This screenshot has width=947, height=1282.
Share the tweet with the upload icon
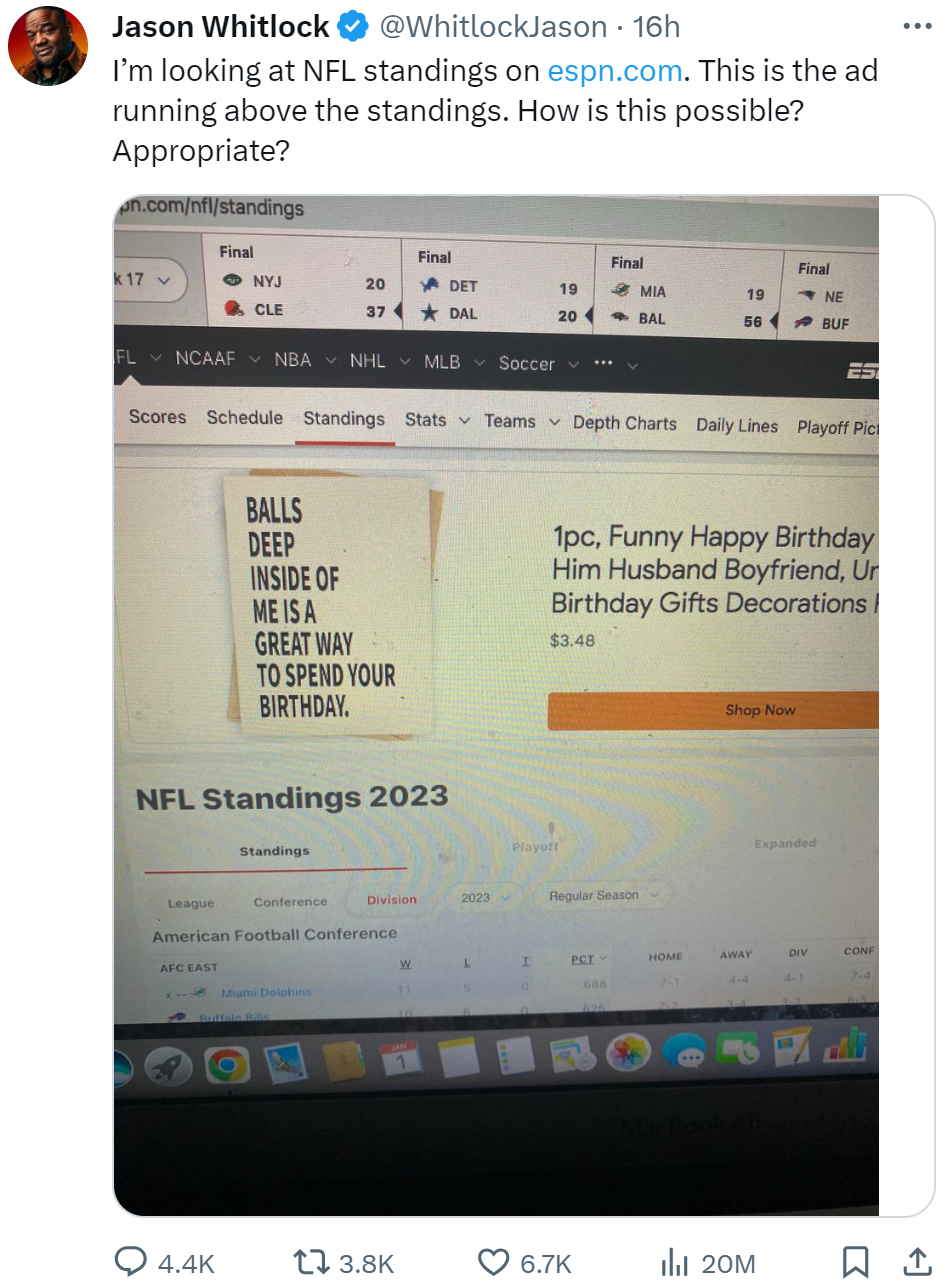pyautogui.click(x=916, y=1262)
